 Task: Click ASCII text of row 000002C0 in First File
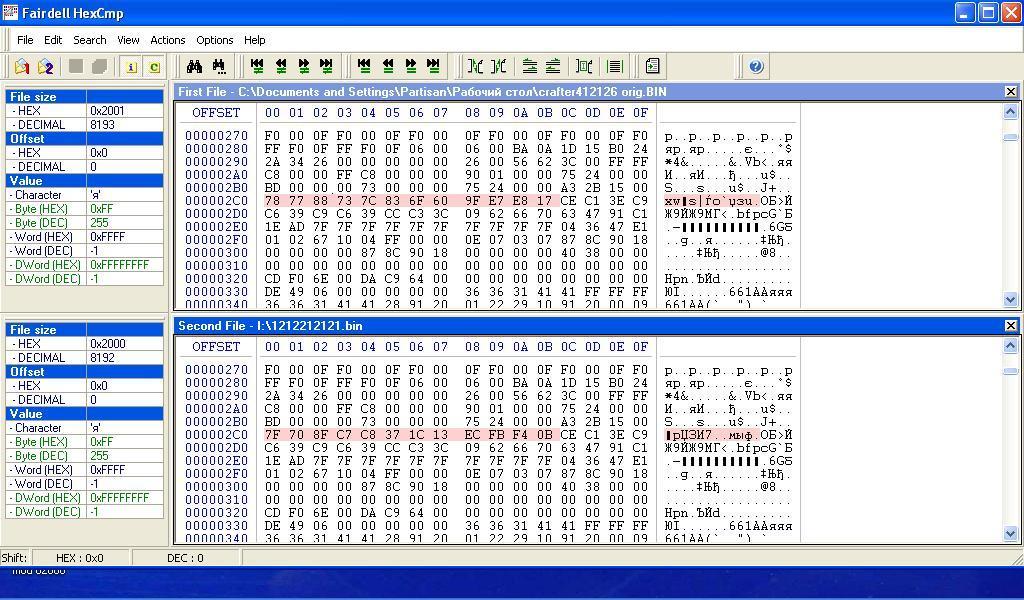(728, 201)
